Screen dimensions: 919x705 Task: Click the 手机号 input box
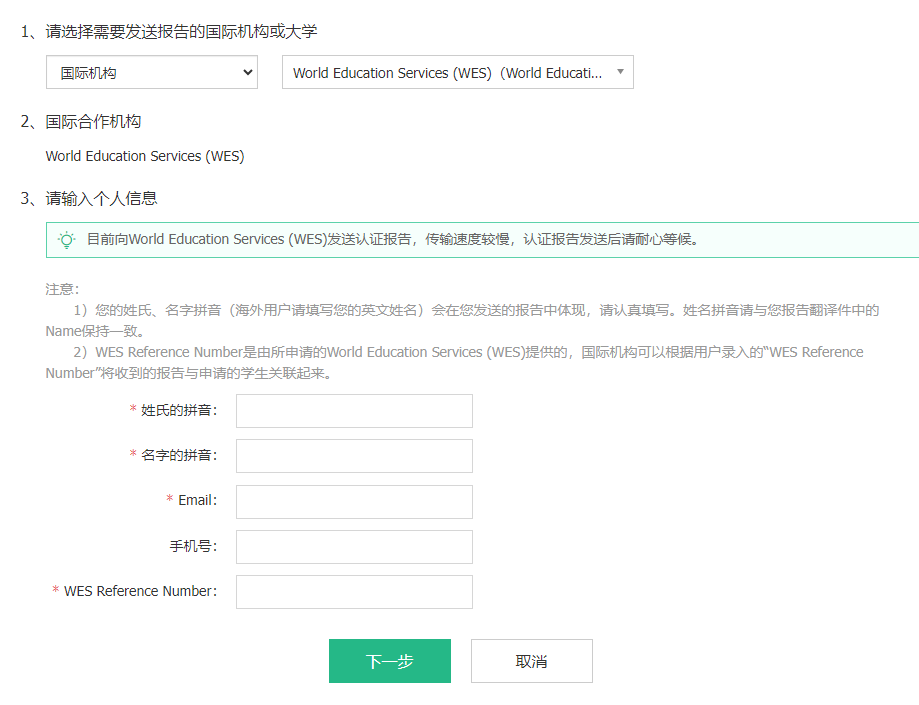tap(354, 546)
